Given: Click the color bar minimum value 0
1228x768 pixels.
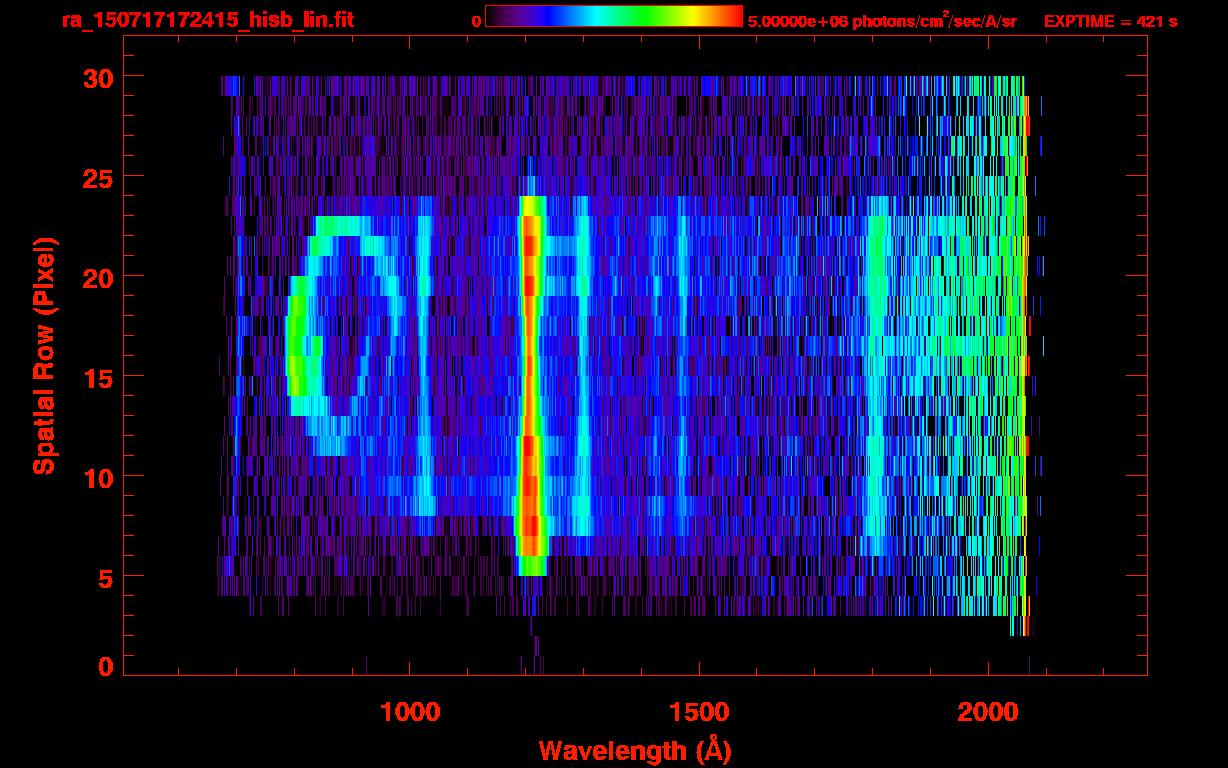Looking at the screenshot, I should point(476,21).
